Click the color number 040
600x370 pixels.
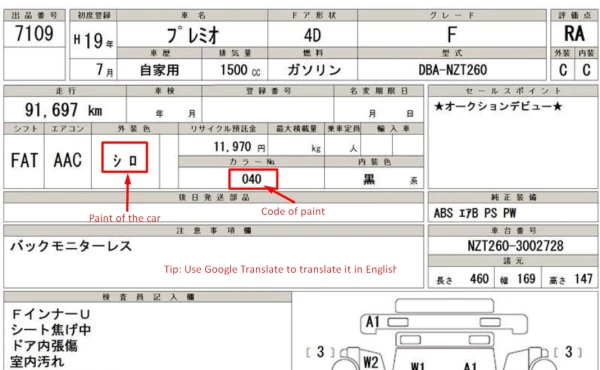pos(252,179)
